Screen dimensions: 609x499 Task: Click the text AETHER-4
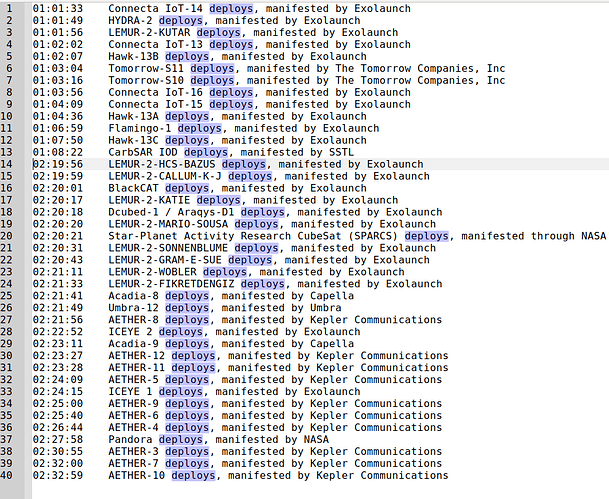tap(133, 428)
